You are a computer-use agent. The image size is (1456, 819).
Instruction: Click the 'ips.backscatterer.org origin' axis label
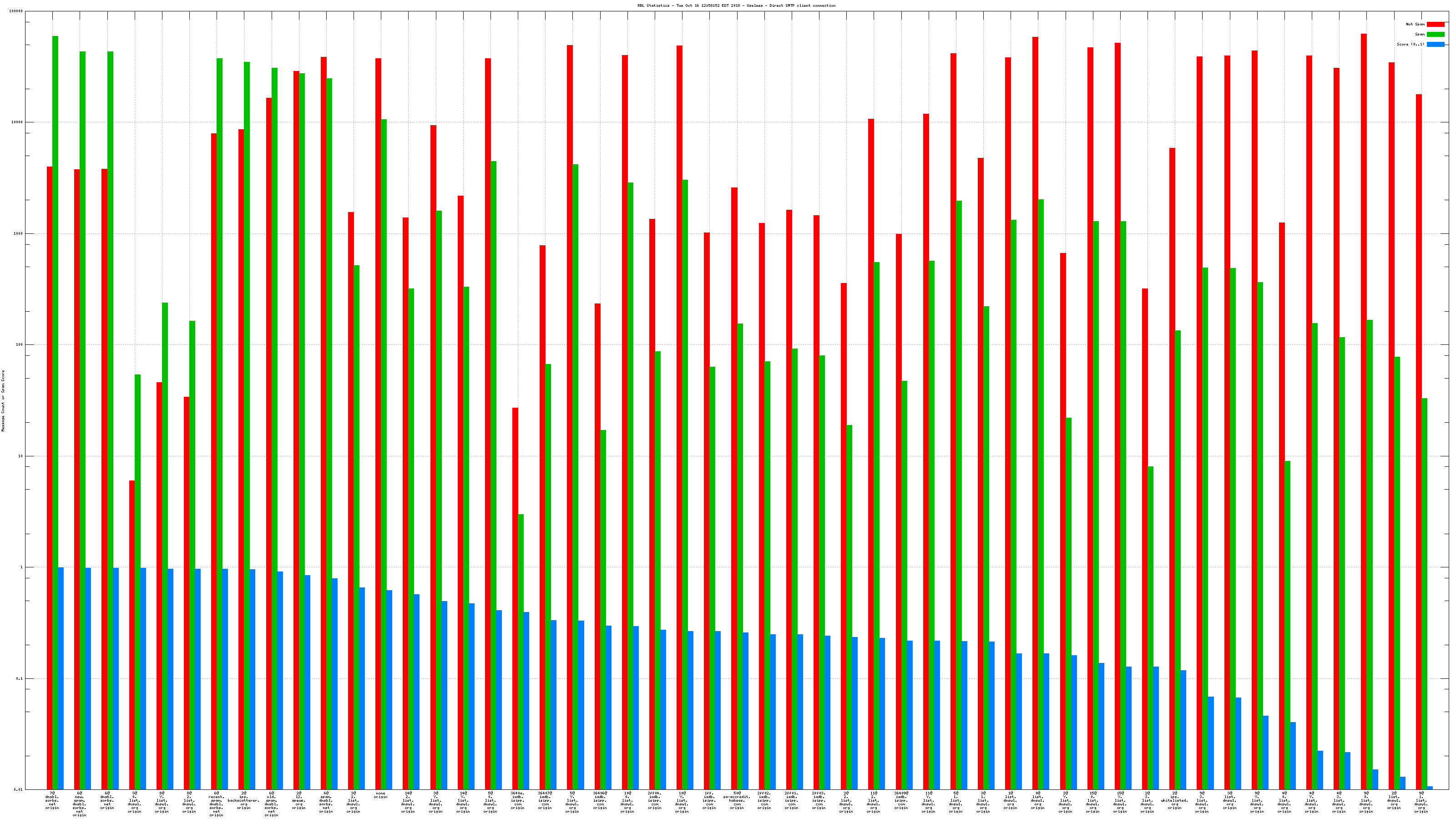coord(243,800)
